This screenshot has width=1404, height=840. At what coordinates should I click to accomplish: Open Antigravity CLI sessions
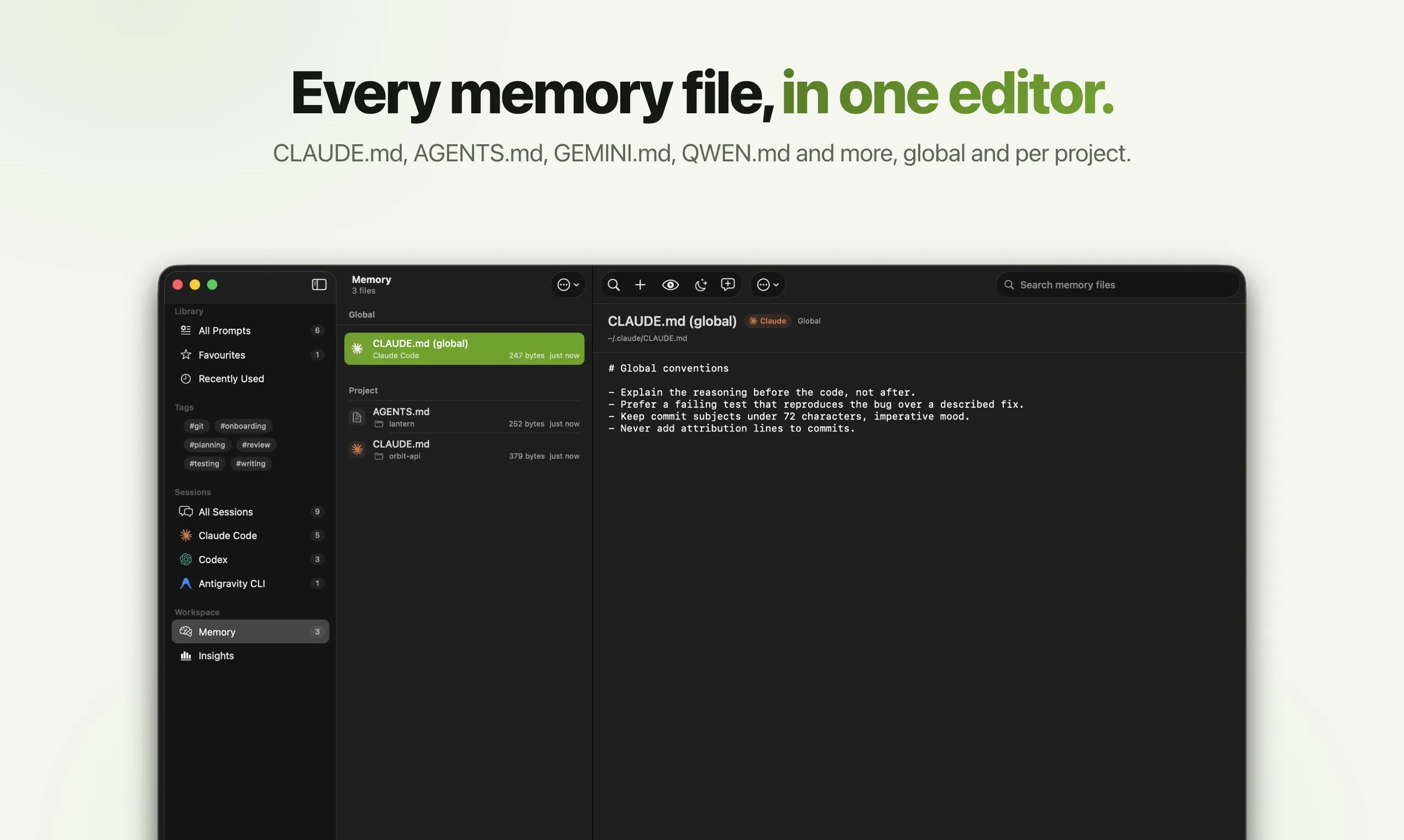[250, 584]
